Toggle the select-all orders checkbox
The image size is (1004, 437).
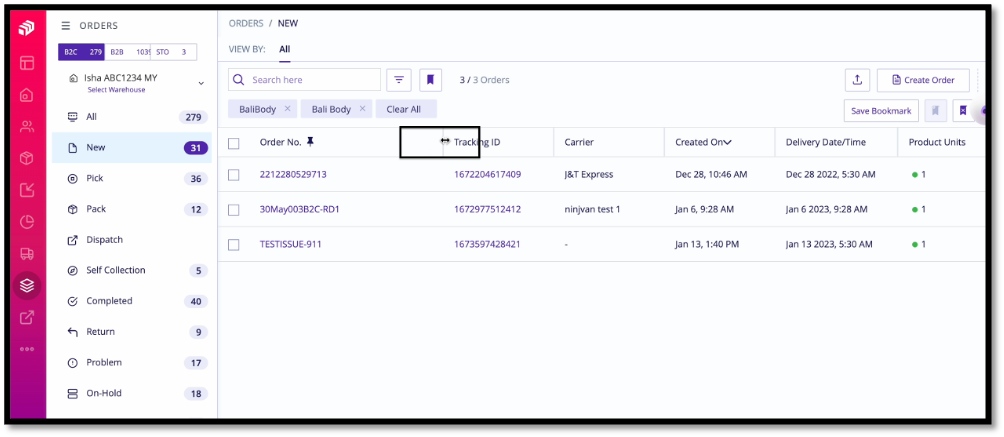pyautogui.click(x=234, y=143)
